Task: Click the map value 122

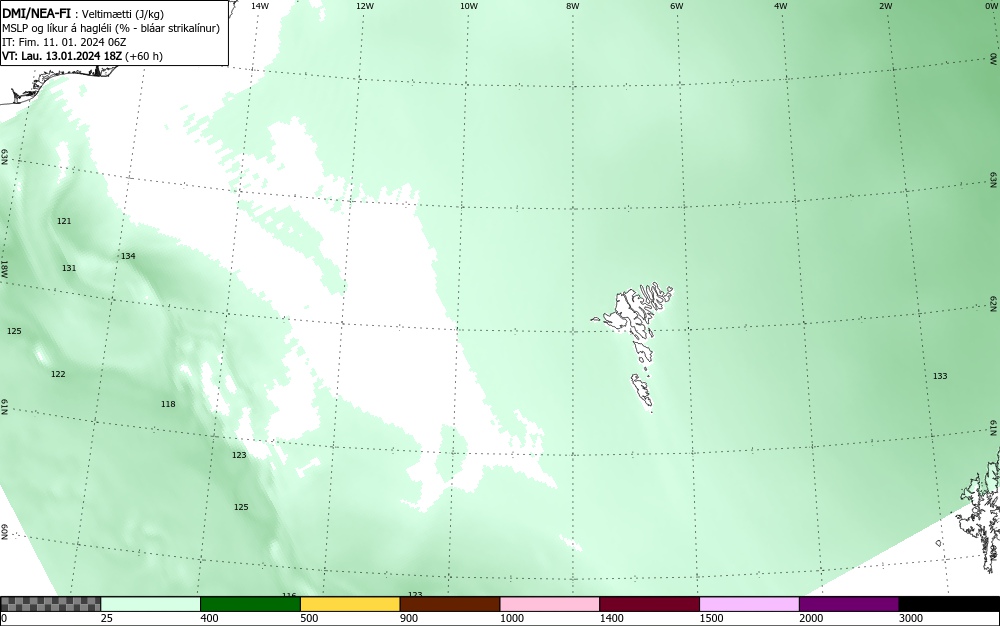Action: 58,374
